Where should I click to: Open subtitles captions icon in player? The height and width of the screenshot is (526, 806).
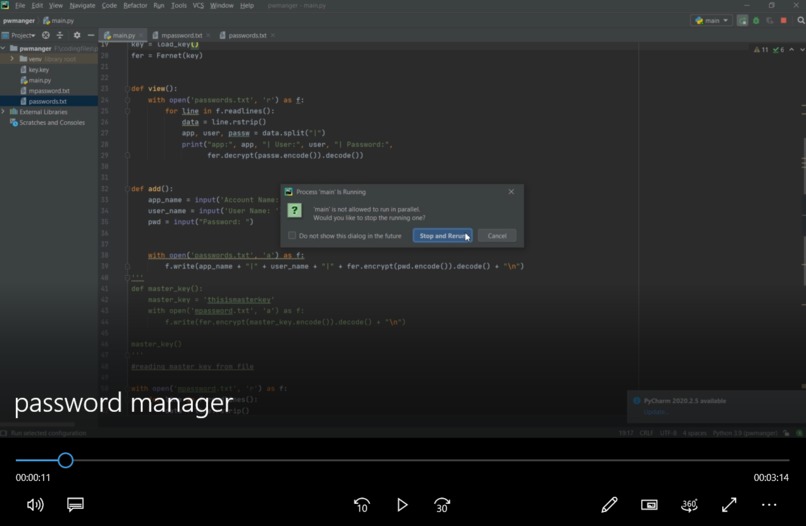pos(75,504)
